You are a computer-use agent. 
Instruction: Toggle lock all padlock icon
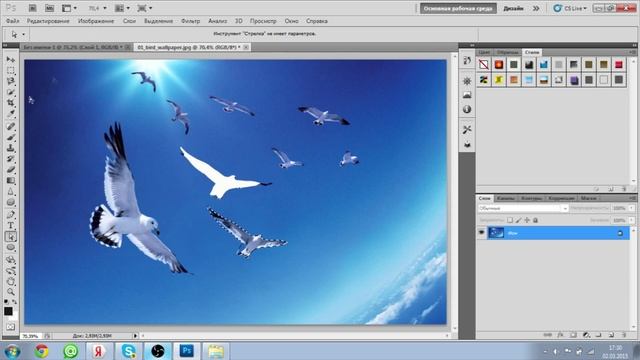coord(536,220)
